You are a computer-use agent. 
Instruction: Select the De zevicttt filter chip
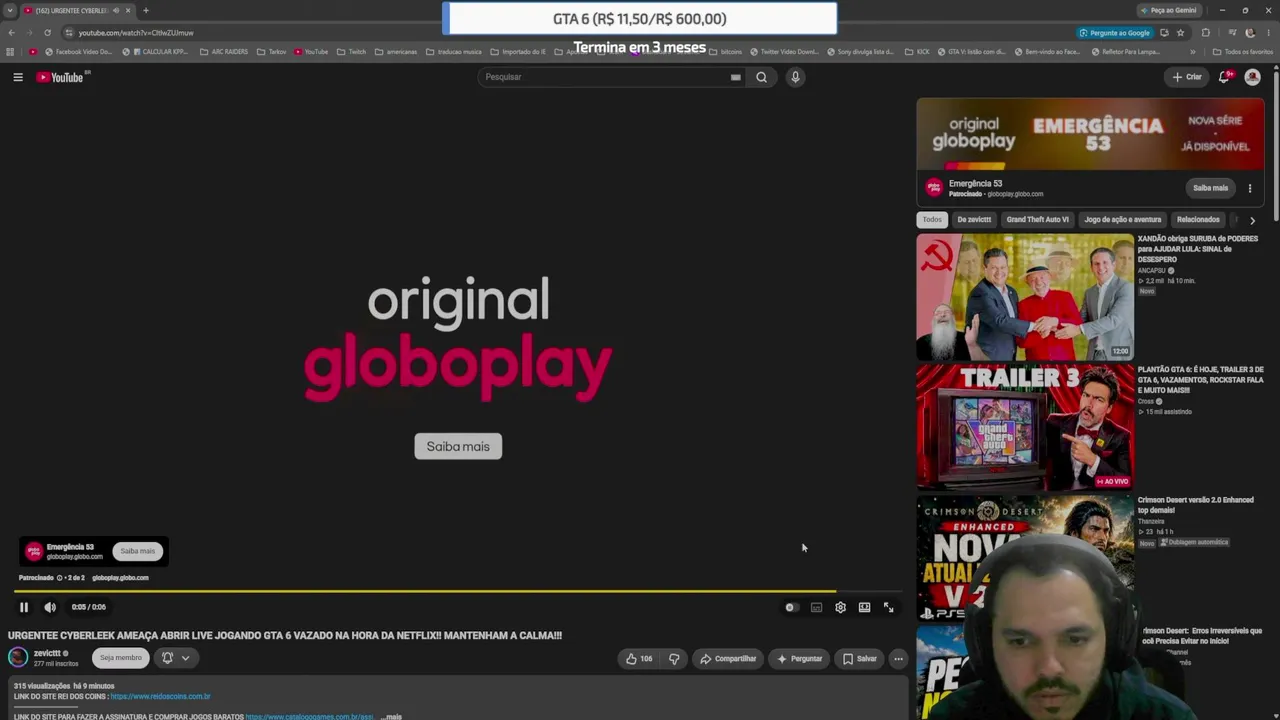[x=974, y=220]
